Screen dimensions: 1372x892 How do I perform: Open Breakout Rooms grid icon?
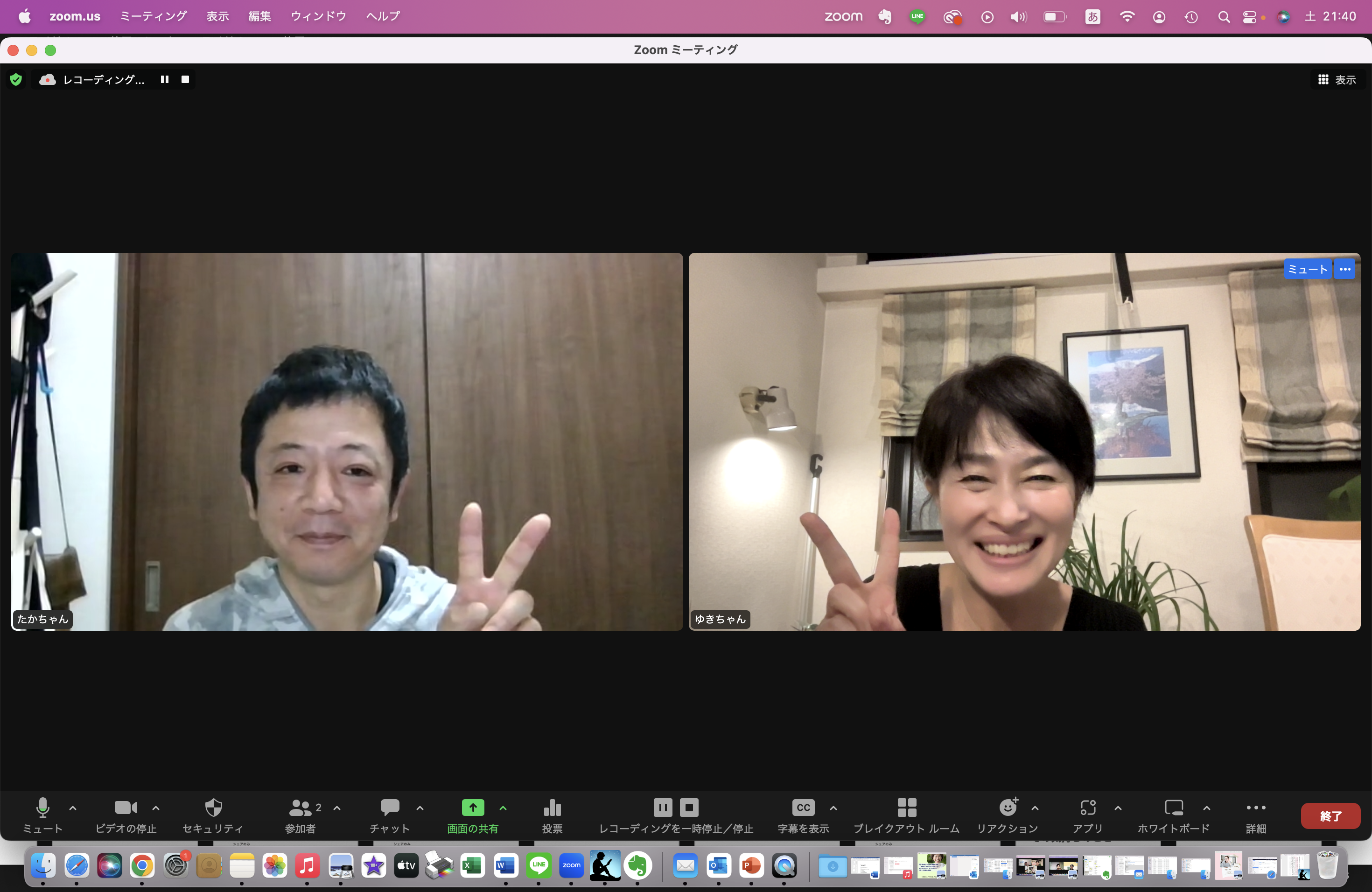click(906, 808)
